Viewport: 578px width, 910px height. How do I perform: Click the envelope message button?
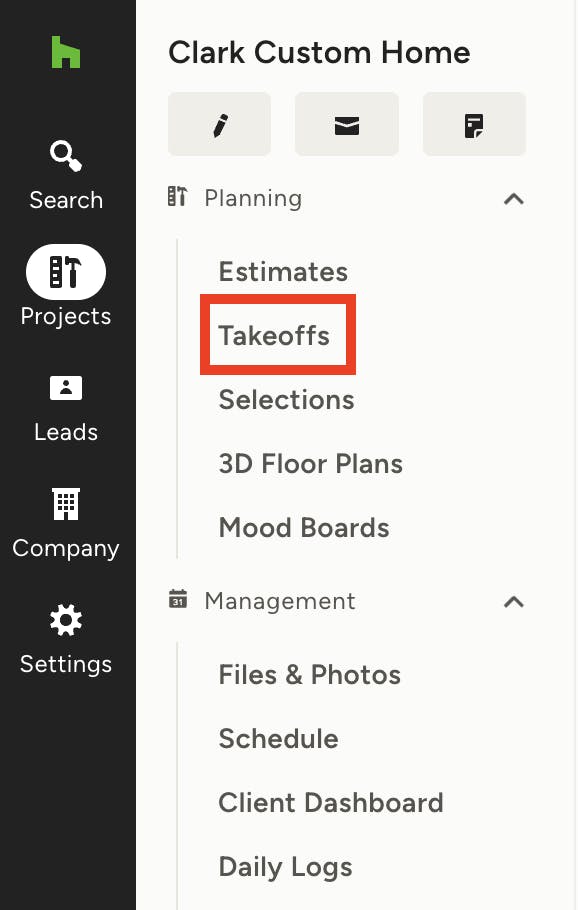347,124
